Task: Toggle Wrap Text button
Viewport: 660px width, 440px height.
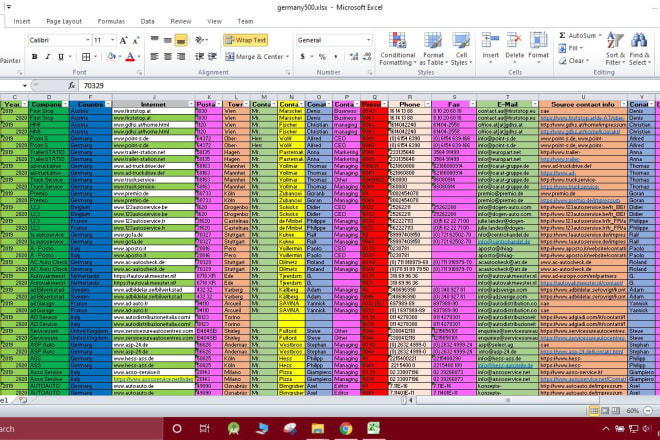Action: [x=246, y=40]
